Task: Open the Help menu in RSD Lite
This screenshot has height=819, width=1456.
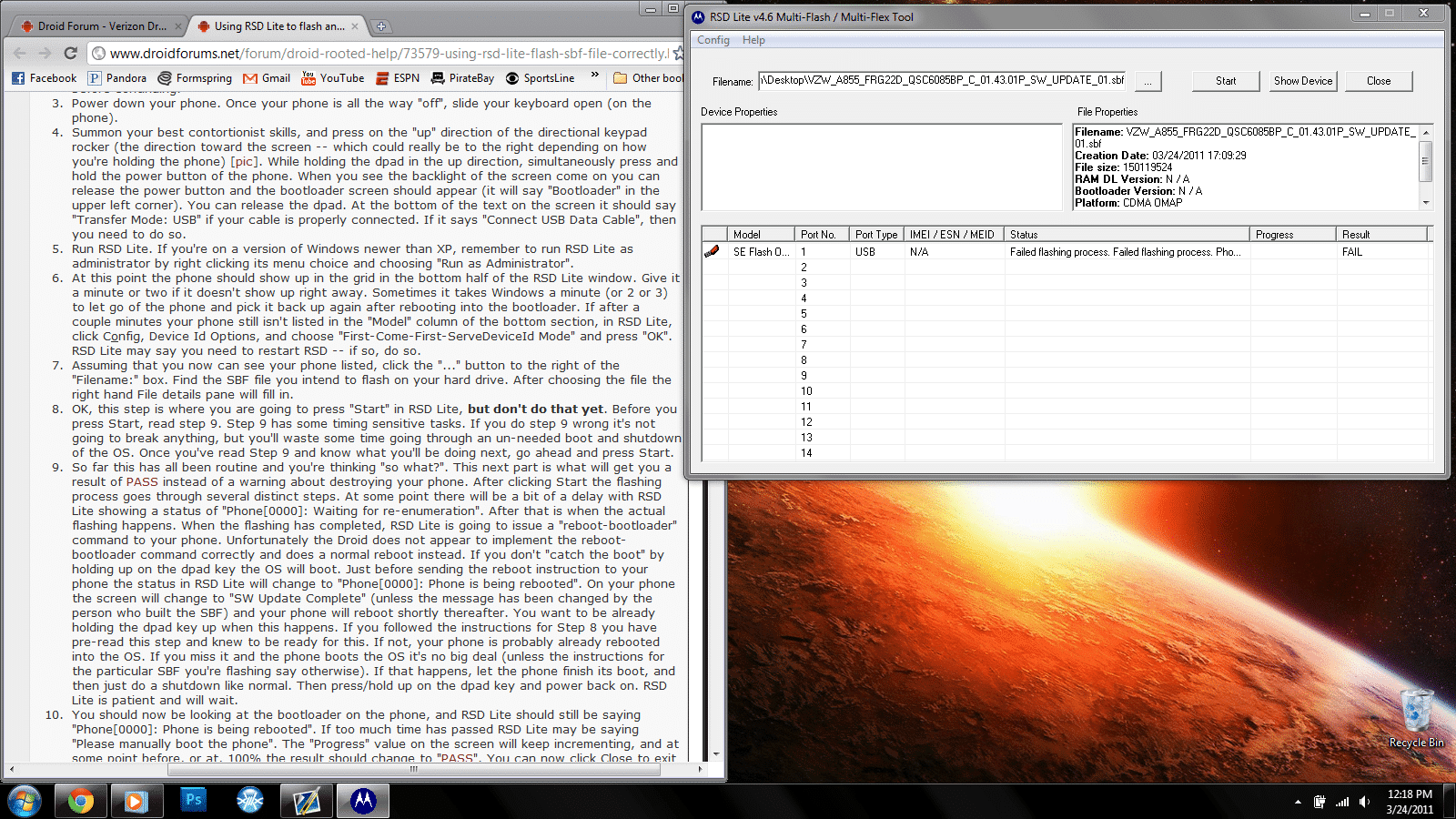Action: (753, 40)
